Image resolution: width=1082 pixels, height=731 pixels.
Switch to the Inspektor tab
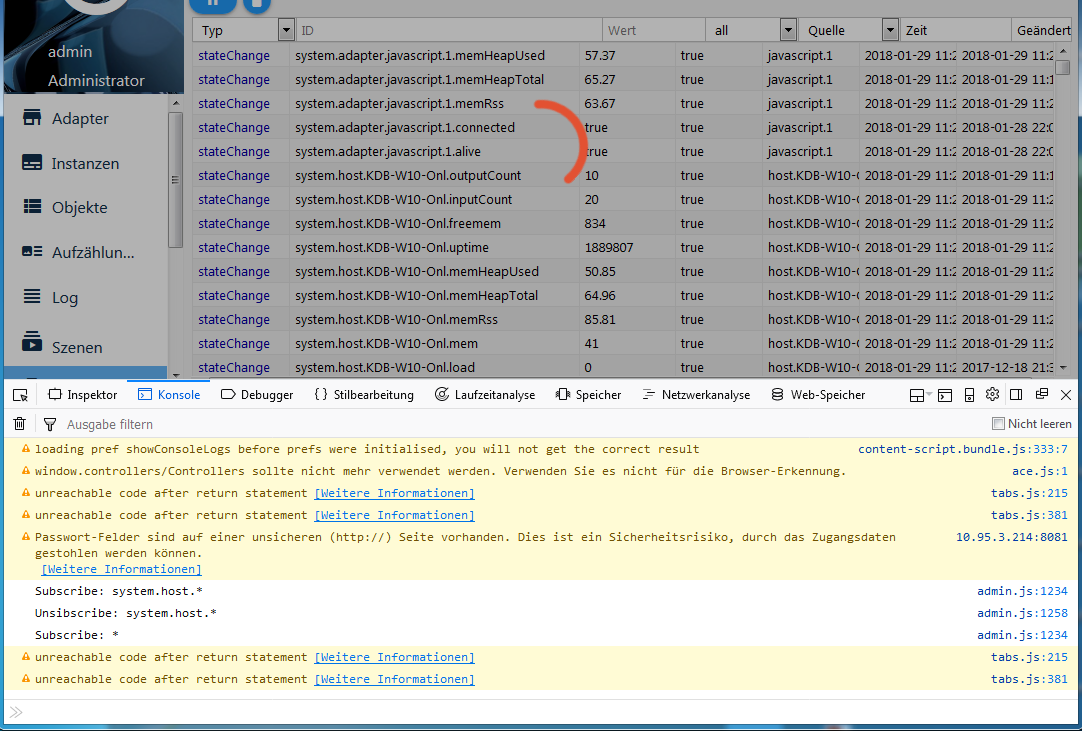pos(82,395)
